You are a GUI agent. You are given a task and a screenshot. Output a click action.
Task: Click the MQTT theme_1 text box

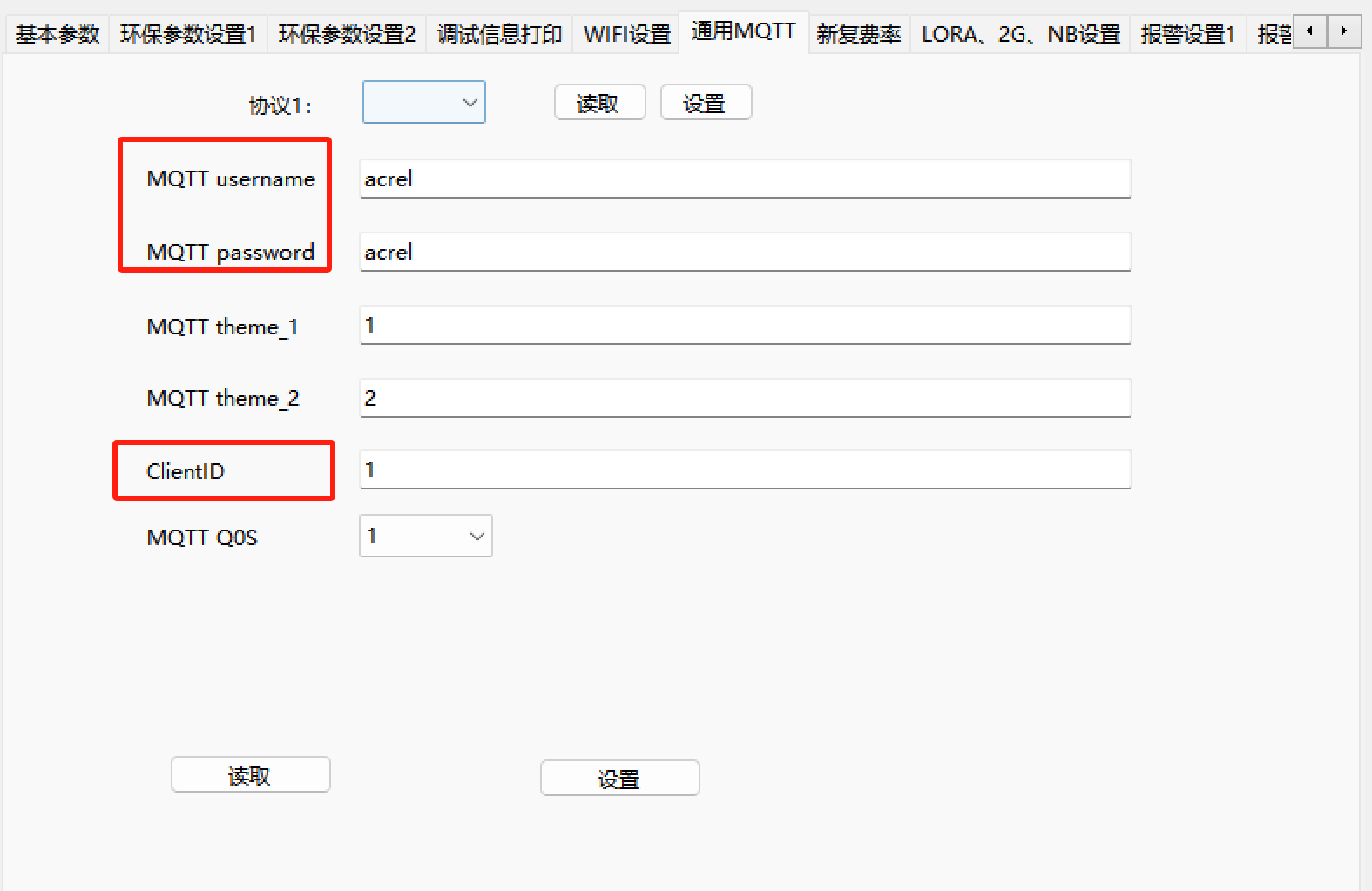745,325
